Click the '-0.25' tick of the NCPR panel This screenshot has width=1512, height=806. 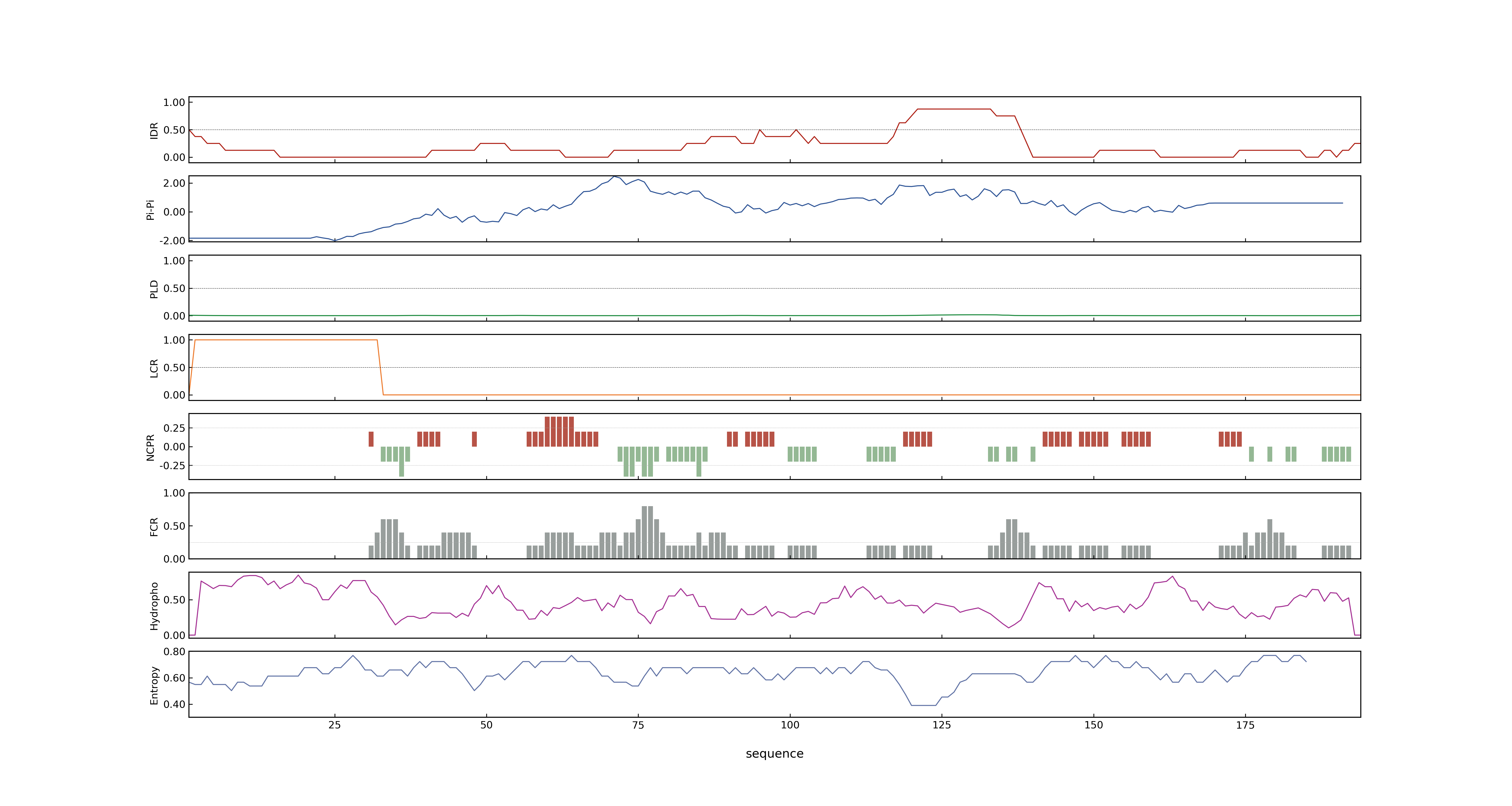pyautogui.click(x=172, y=466)
